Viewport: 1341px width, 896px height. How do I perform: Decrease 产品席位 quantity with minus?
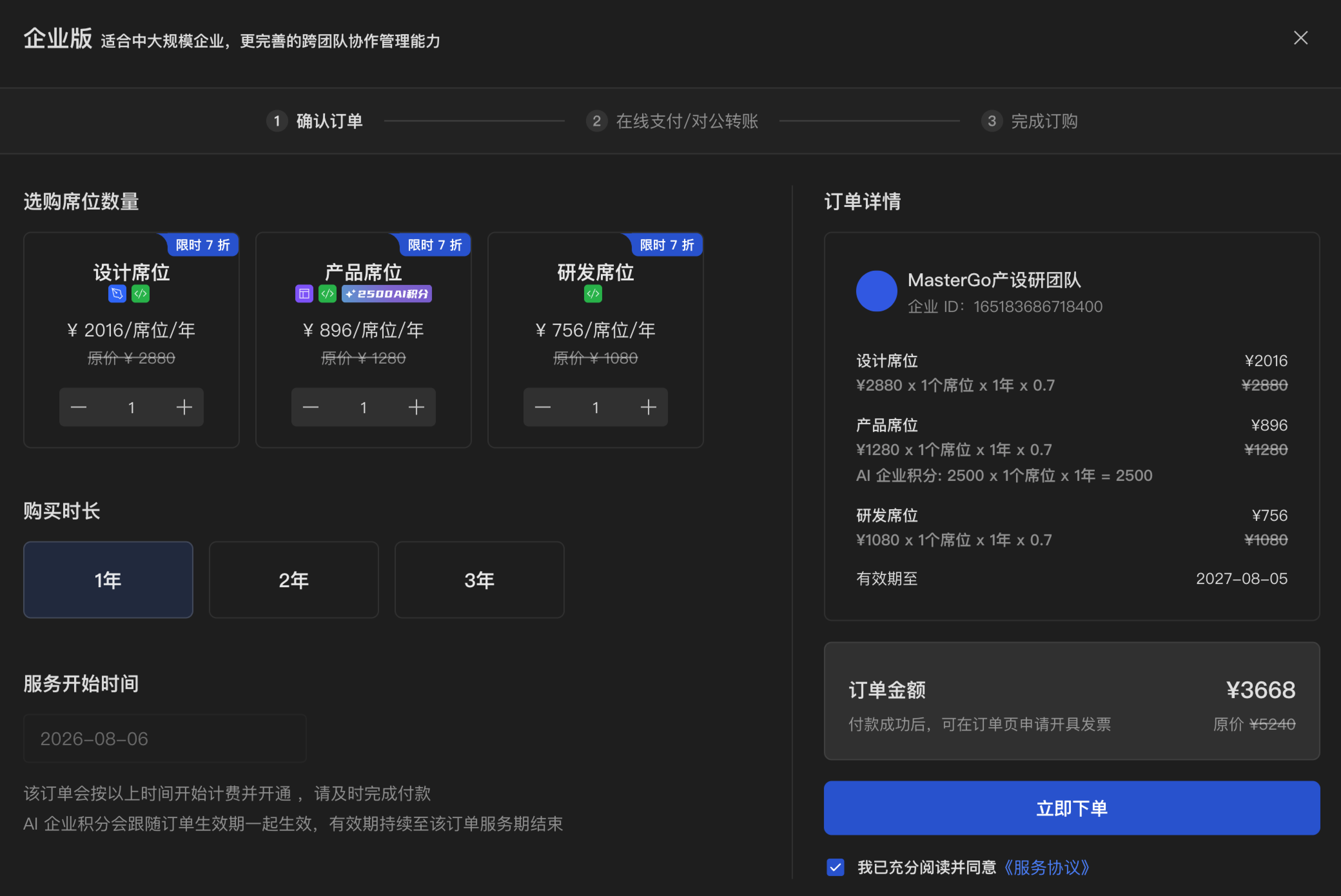pos(310,407)
